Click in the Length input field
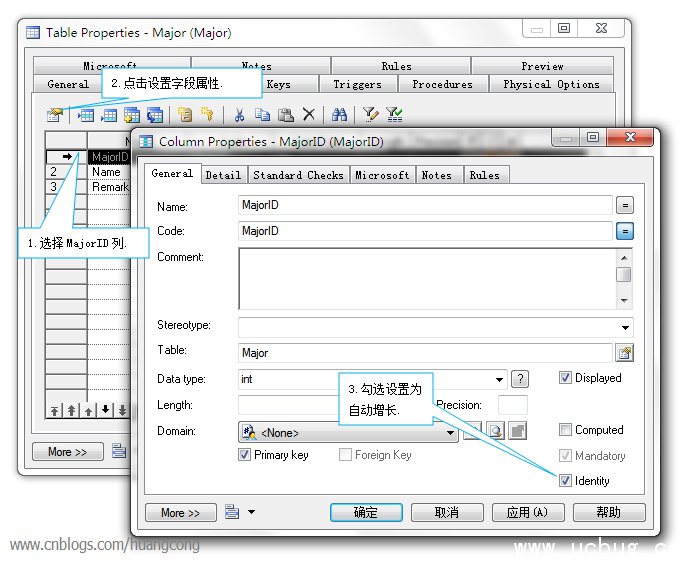 pos(288,405)
